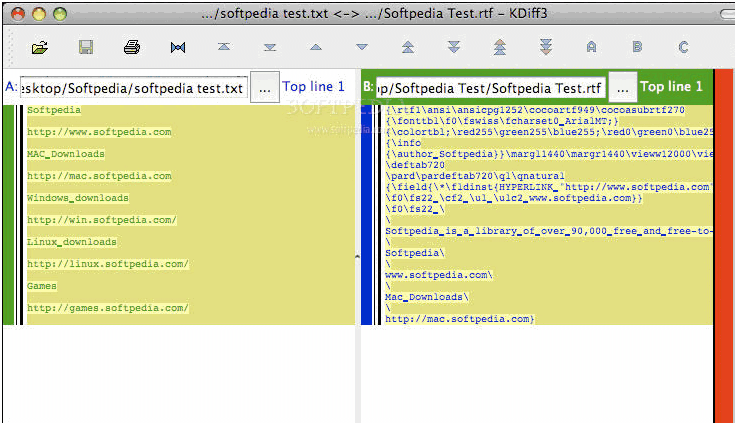This screenshot has width=735, height=423.
Task: Go to next unsolved conflict
Action: tap(546, 47)
